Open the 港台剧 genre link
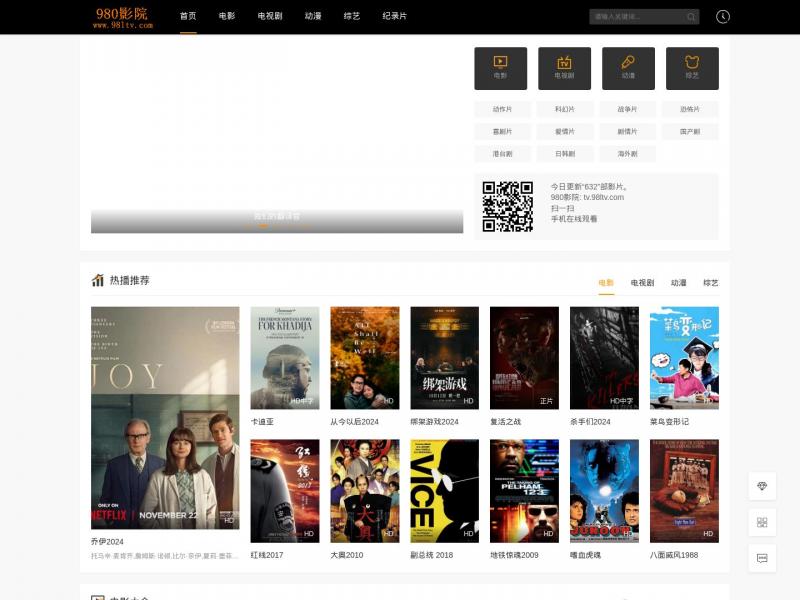Viewport: 800px width, 600px height. pyautogui.click(x=503, y=154)
